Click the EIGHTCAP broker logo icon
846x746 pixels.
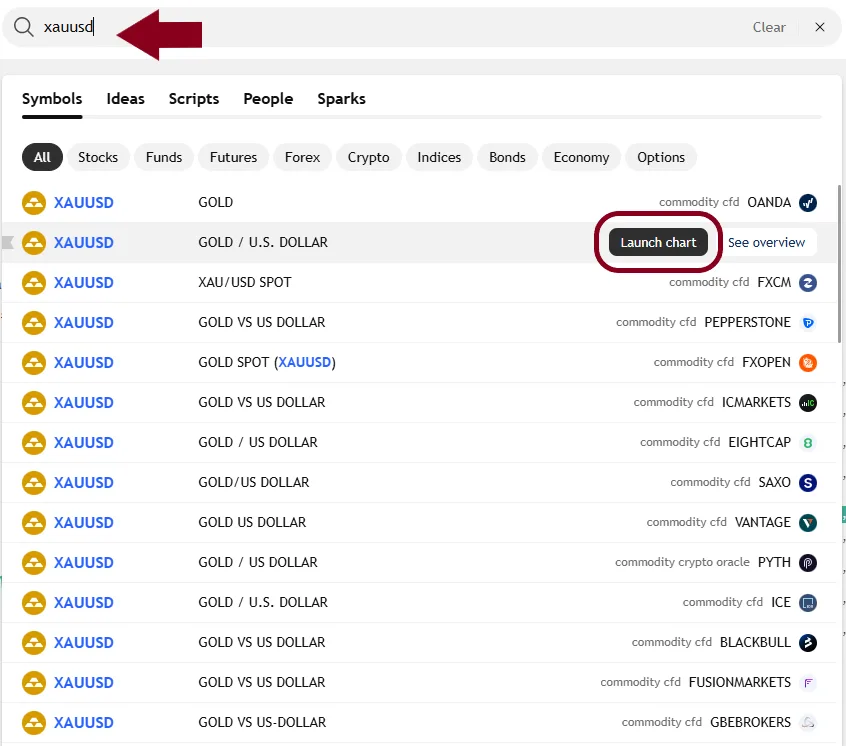click(808, 443)
